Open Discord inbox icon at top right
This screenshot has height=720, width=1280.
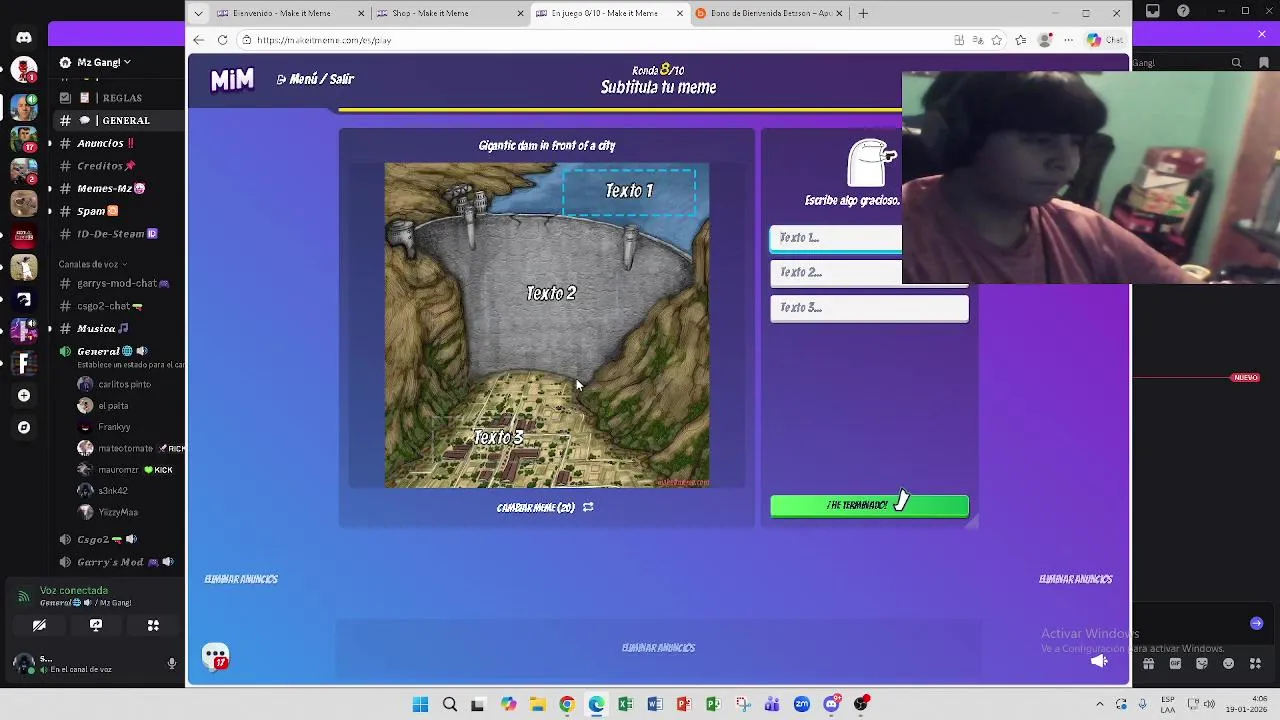tap(1153, 11)
